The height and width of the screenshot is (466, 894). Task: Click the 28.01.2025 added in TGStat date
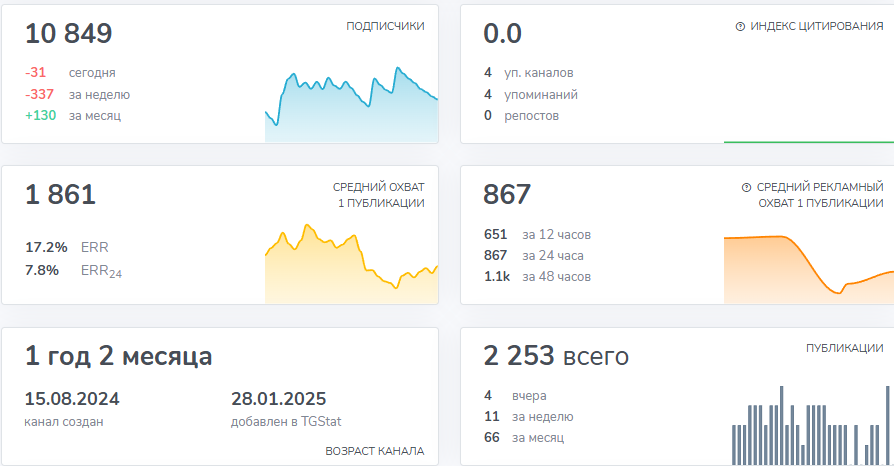[x=278, y=399]
